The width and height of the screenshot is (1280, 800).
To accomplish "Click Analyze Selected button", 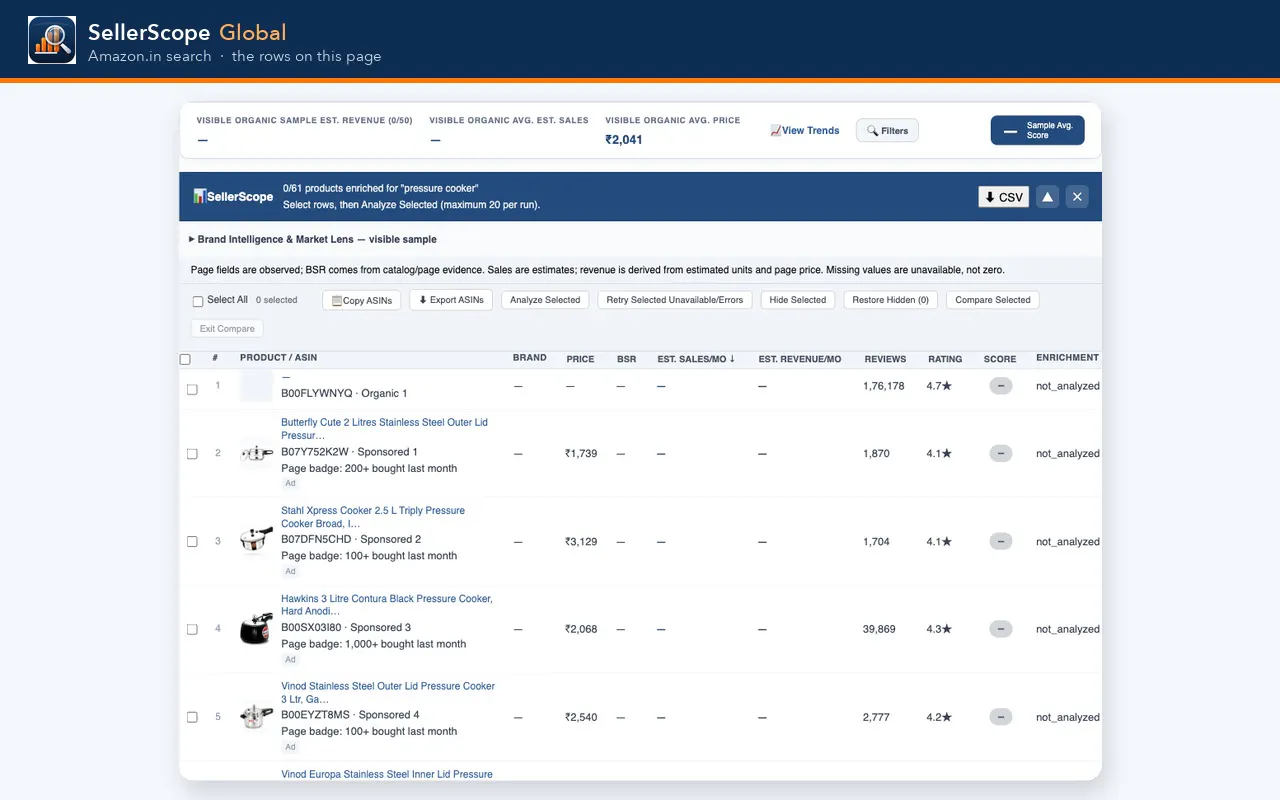I will pos(545,300).
